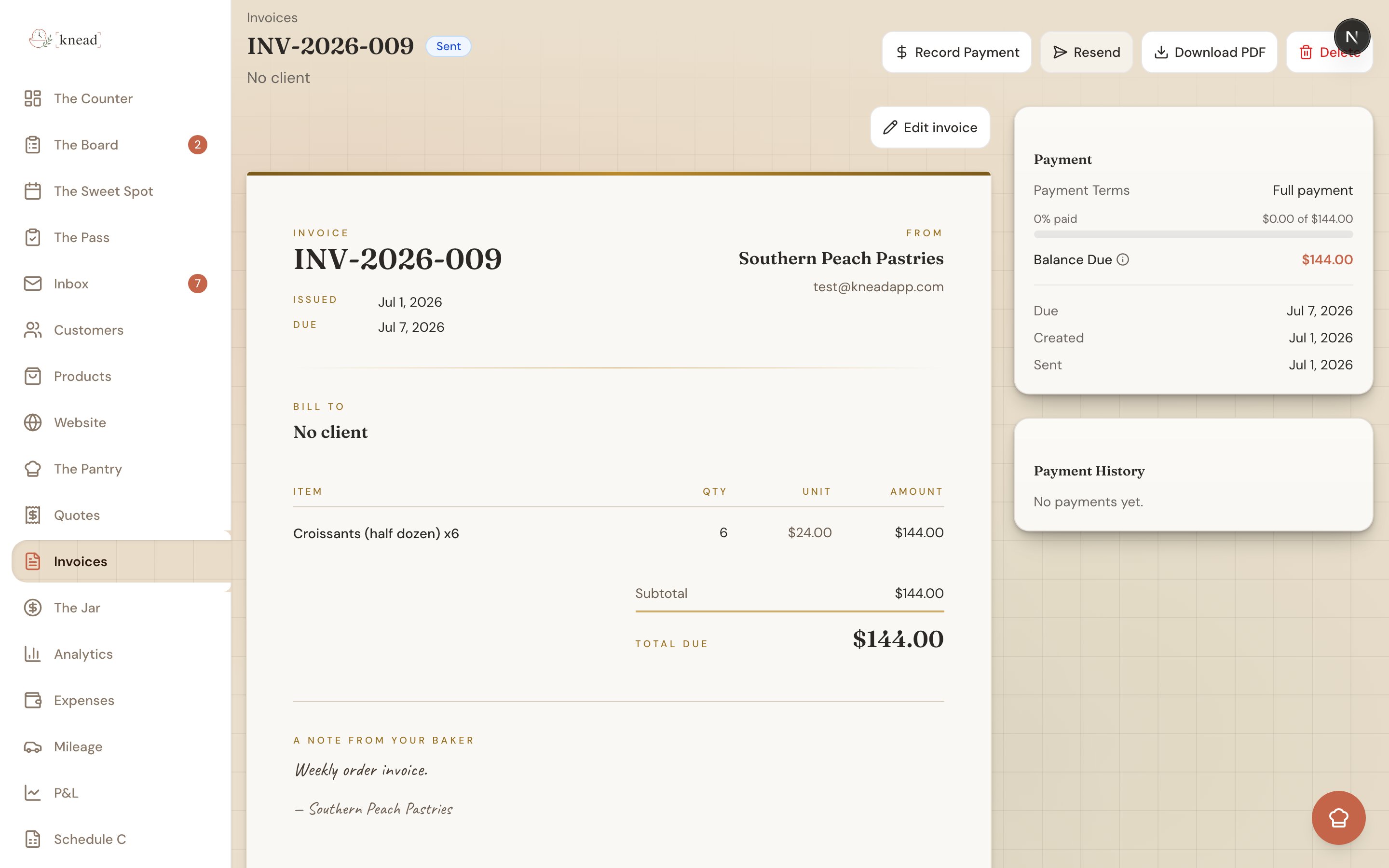Click the Sent status badge
Screen dimensions: 1389x868
(448, 46)
